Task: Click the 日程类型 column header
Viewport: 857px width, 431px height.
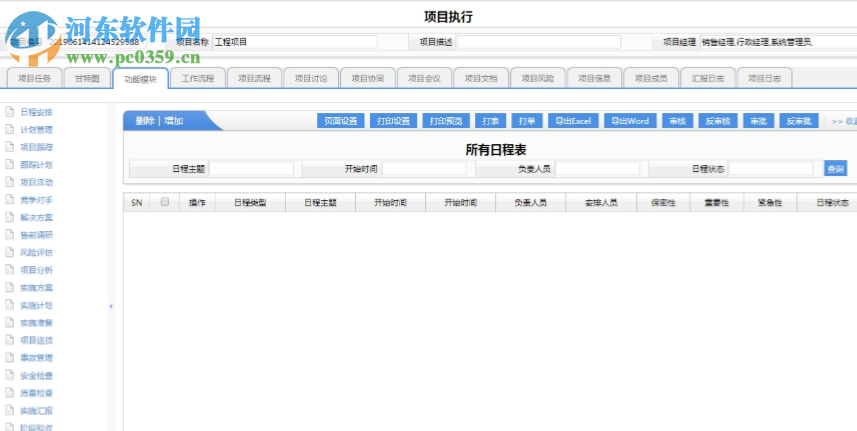Action: point(250,203)
